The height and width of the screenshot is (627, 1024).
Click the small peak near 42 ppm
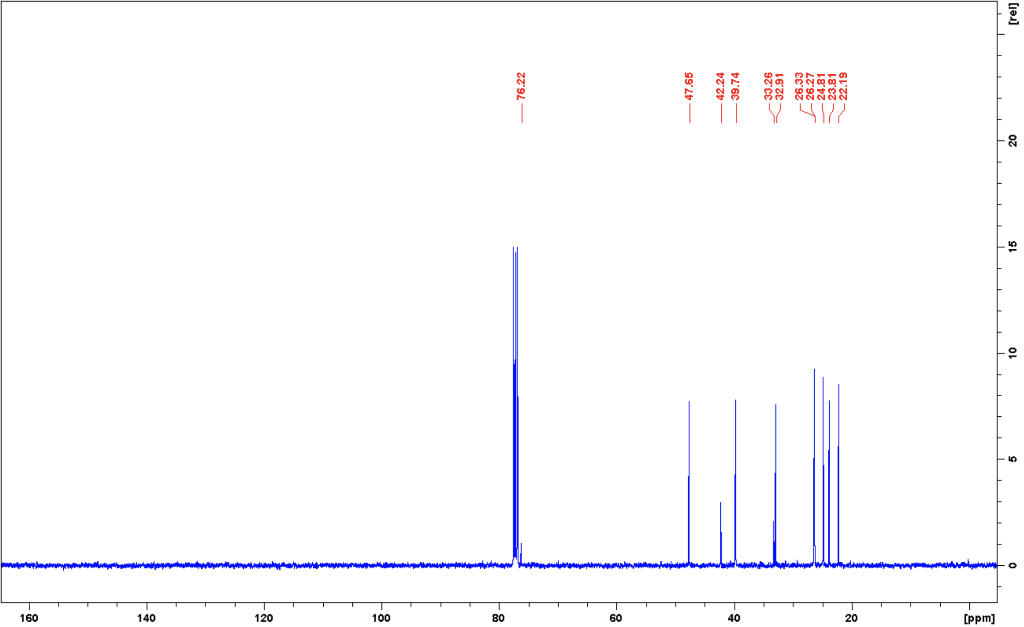[720, 520]
